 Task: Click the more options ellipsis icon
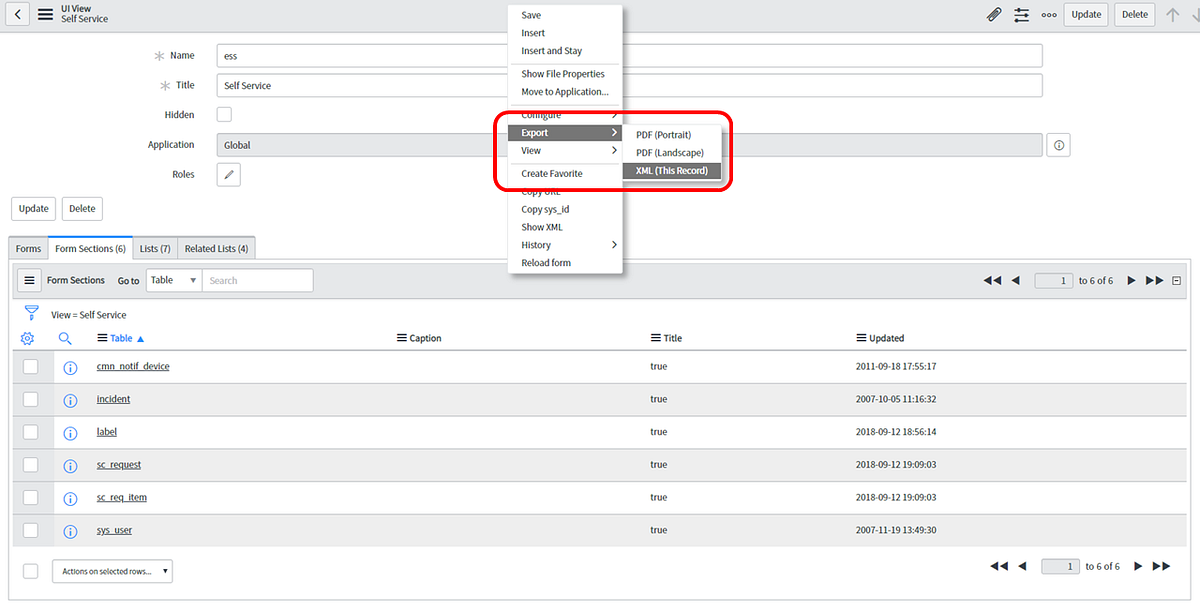(x=1048, y=14)
